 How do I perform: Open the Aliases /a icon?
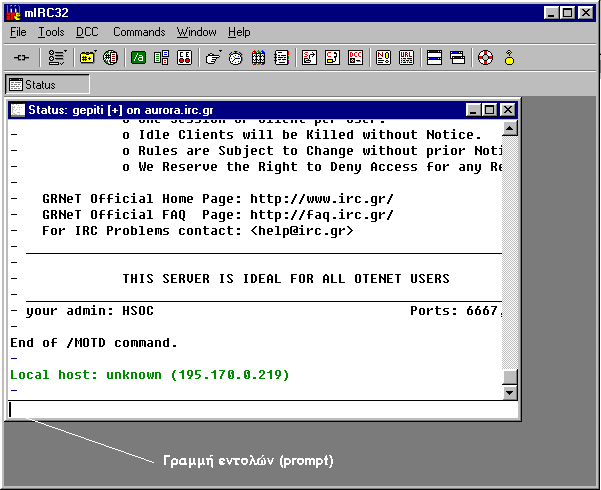[x=138, y=58]
